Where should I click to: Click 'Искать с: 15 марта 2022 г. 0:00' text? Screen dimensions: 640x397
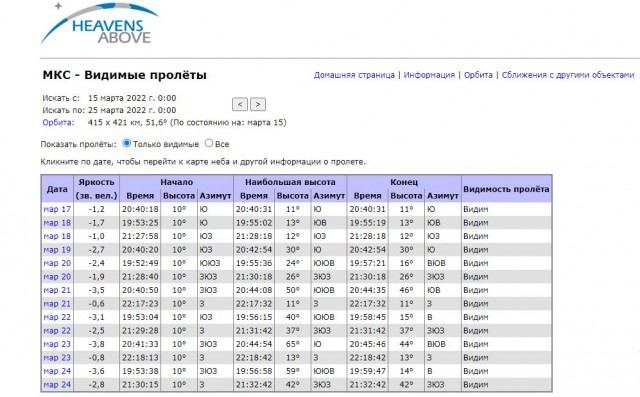(109, 98)
